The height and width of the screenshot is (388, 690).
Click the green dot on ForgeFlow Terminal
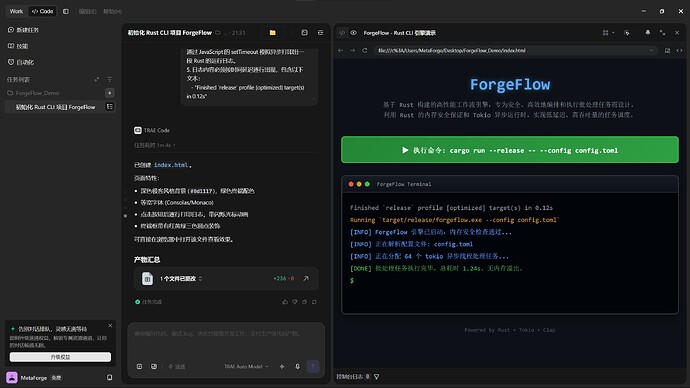tap(367, 184)
